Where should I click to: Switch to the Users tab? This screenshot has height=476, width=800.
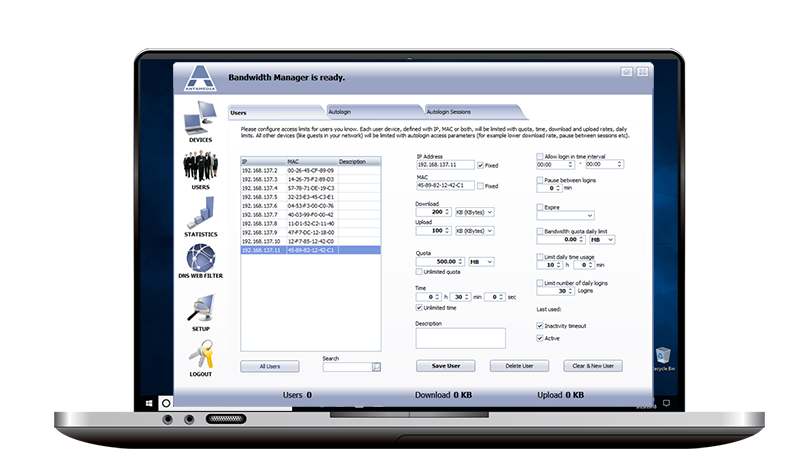[x=276, y=112]
